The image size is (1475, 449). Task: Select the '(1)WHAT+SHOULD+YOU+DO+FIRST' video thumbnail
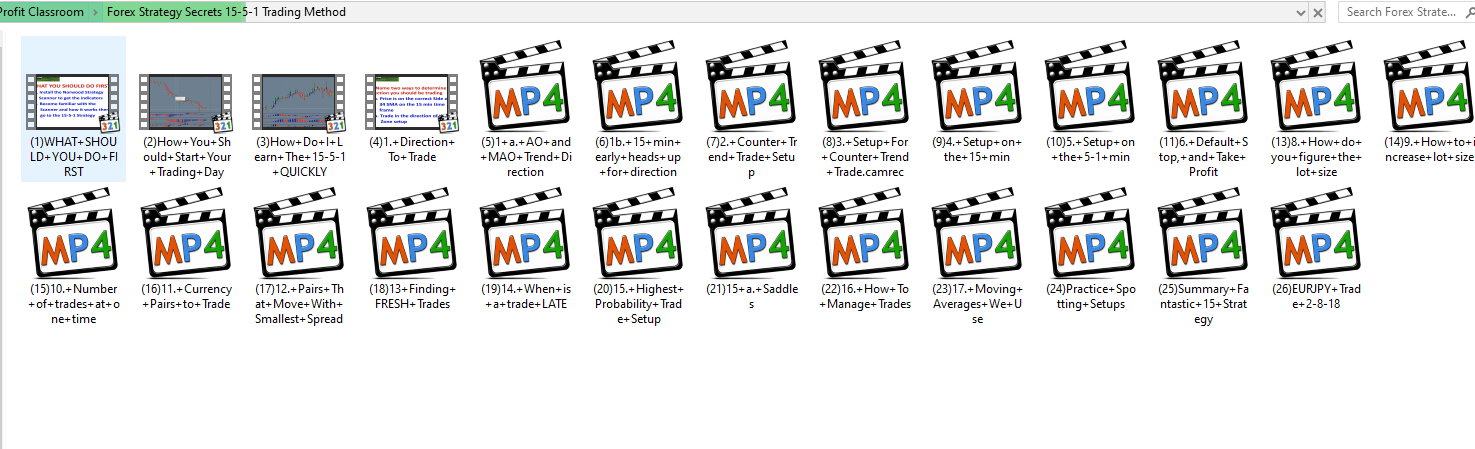[73, 102]
